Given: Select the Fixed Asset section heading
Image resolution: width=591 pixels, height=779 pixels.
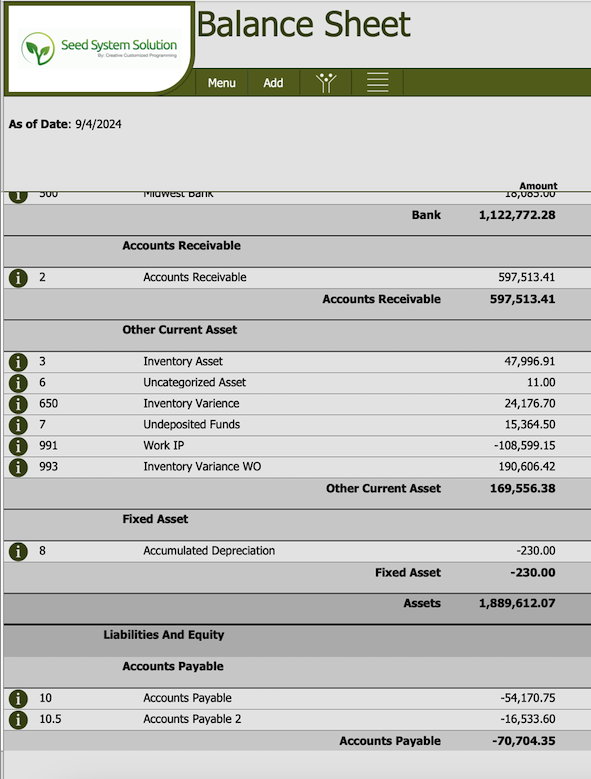Looking at the screenshot, I should coord(155,519).
